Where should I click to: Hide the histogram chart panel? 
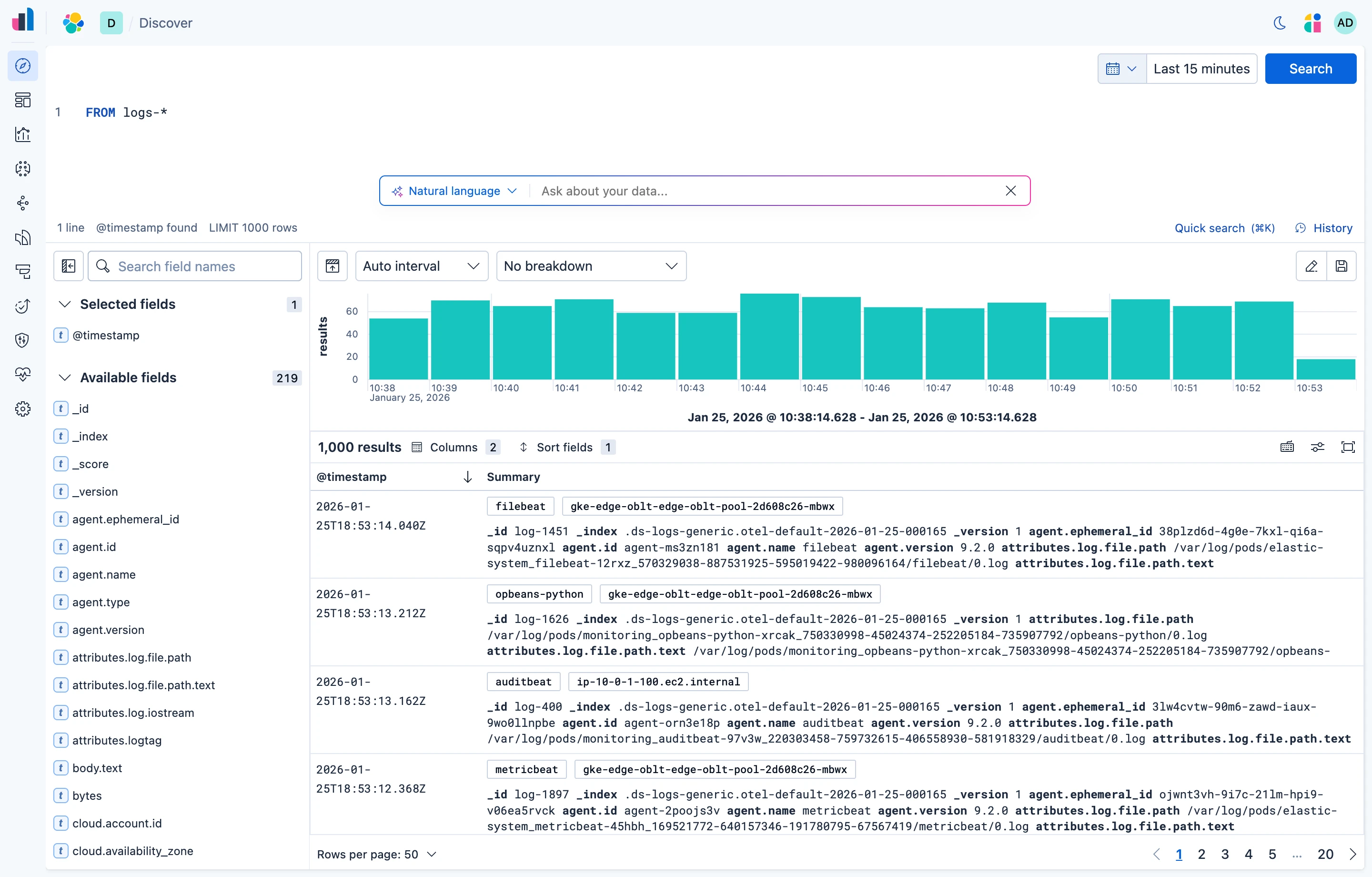click(332, 266)
